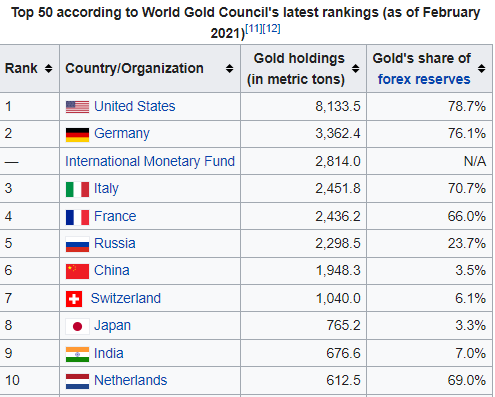Click the India flag icon
Viewport: 495px width, 397px height.
(x=77, y=354)
